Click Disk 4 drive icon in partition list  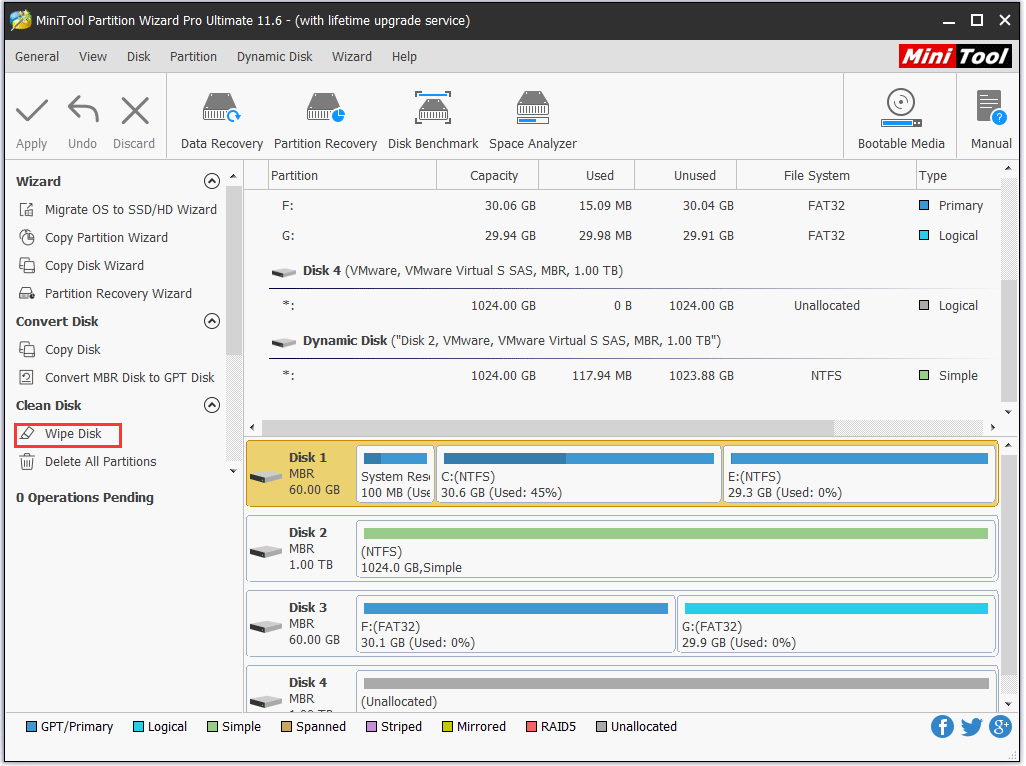(284, 271)
